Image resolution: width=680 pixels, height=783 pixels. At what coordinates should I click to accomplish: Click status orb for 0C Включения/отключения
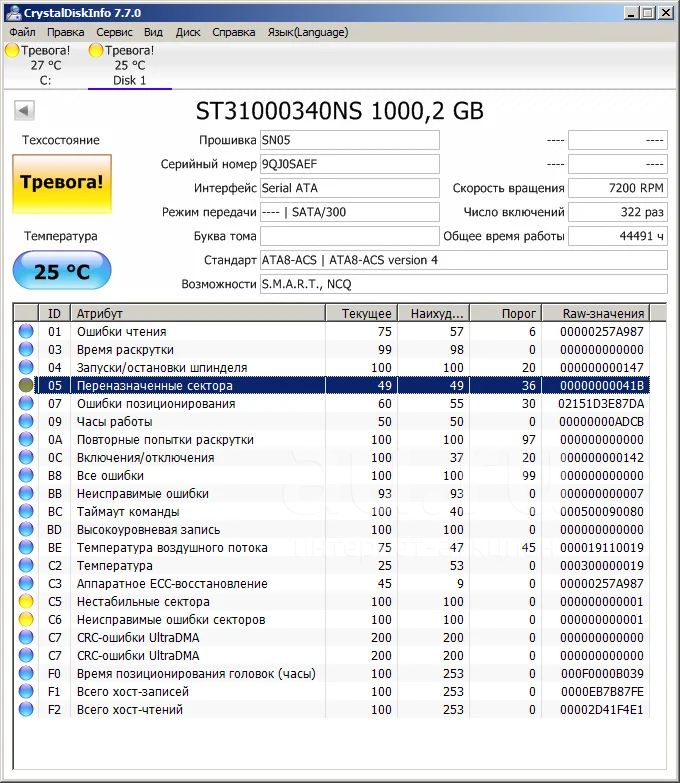point(26,457)
